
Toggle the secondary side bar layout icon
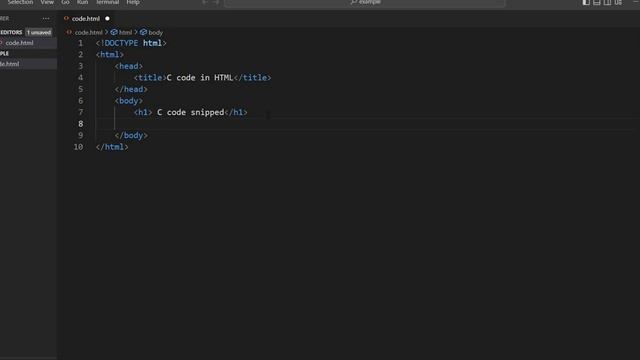coord(607,2)
